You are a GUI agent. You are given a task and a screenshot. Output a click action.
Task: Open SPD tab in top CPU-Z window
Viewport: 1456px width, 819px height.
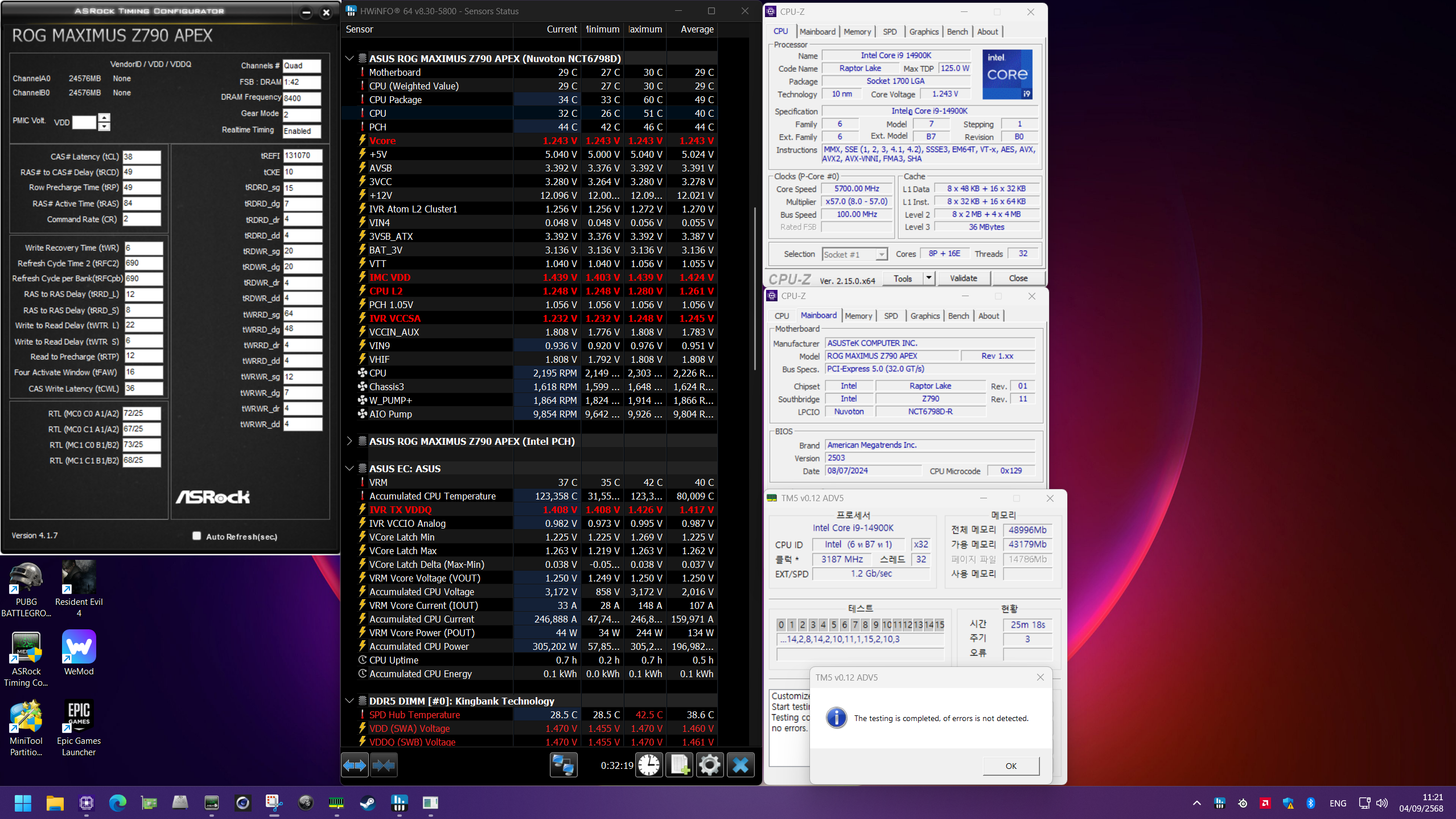[x=890, y=32]
